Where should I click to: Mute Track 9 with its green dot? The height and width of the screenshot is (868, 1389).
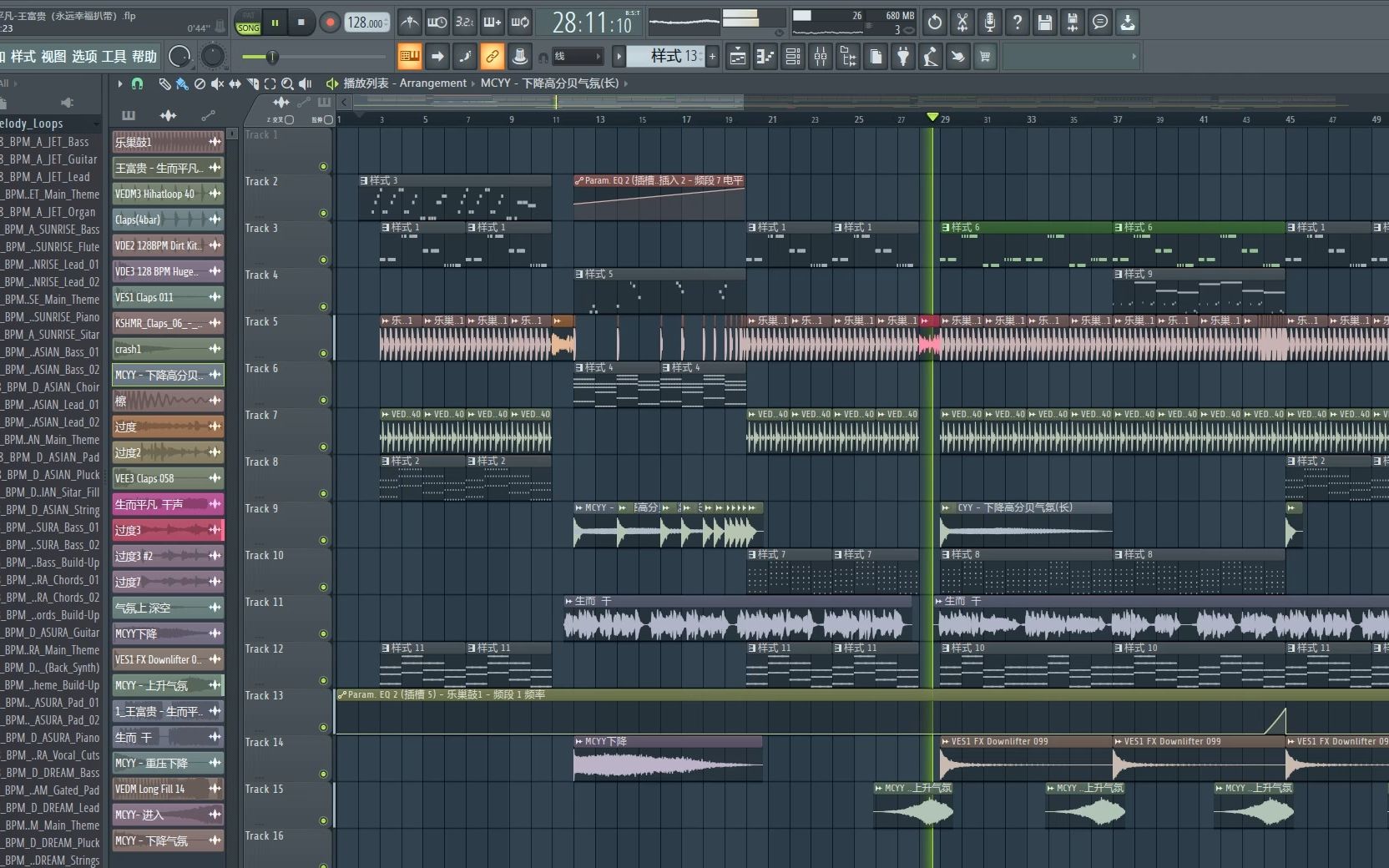[x=323, y=540]
